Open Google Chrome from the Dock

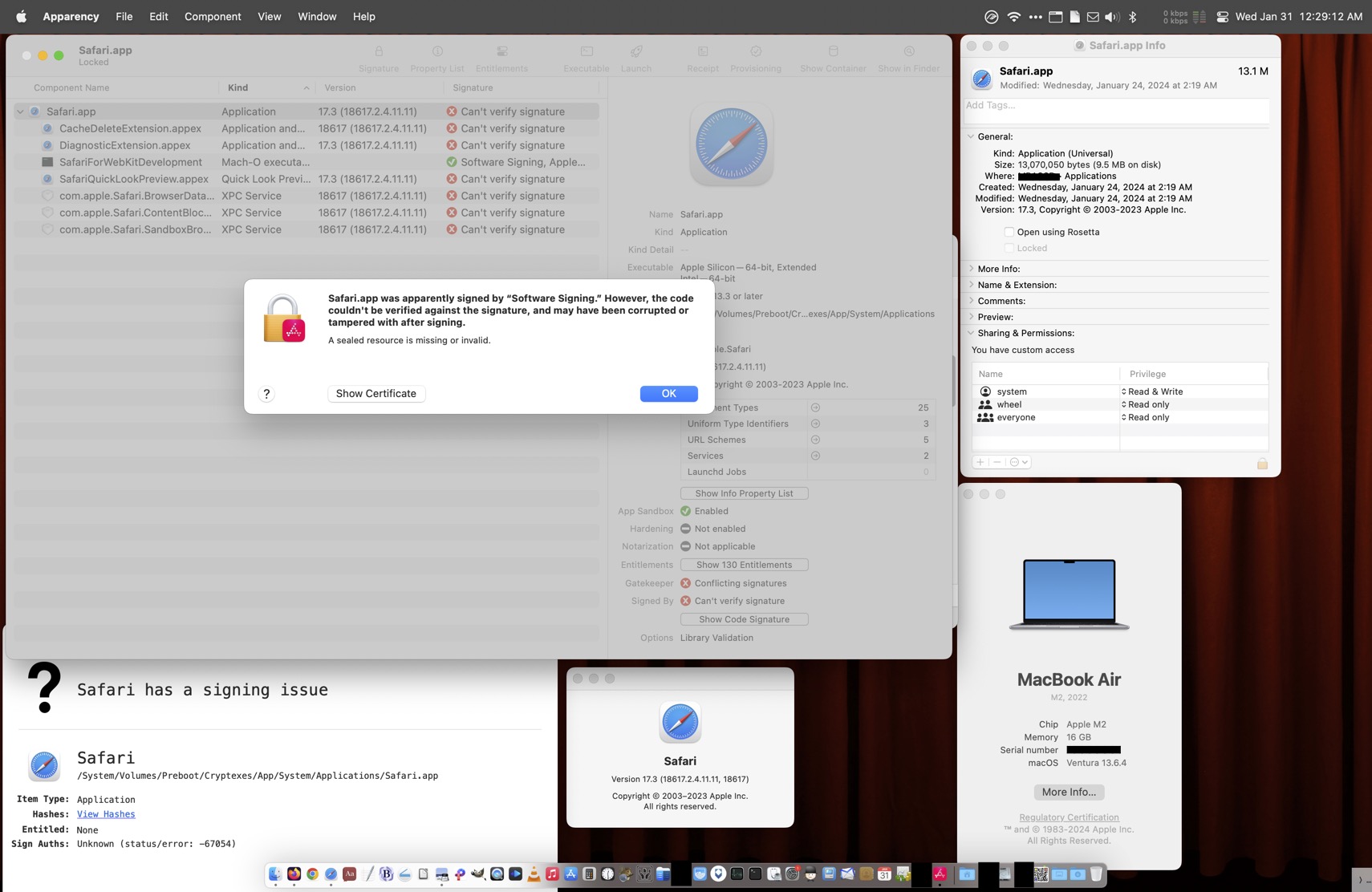(312, 874)
